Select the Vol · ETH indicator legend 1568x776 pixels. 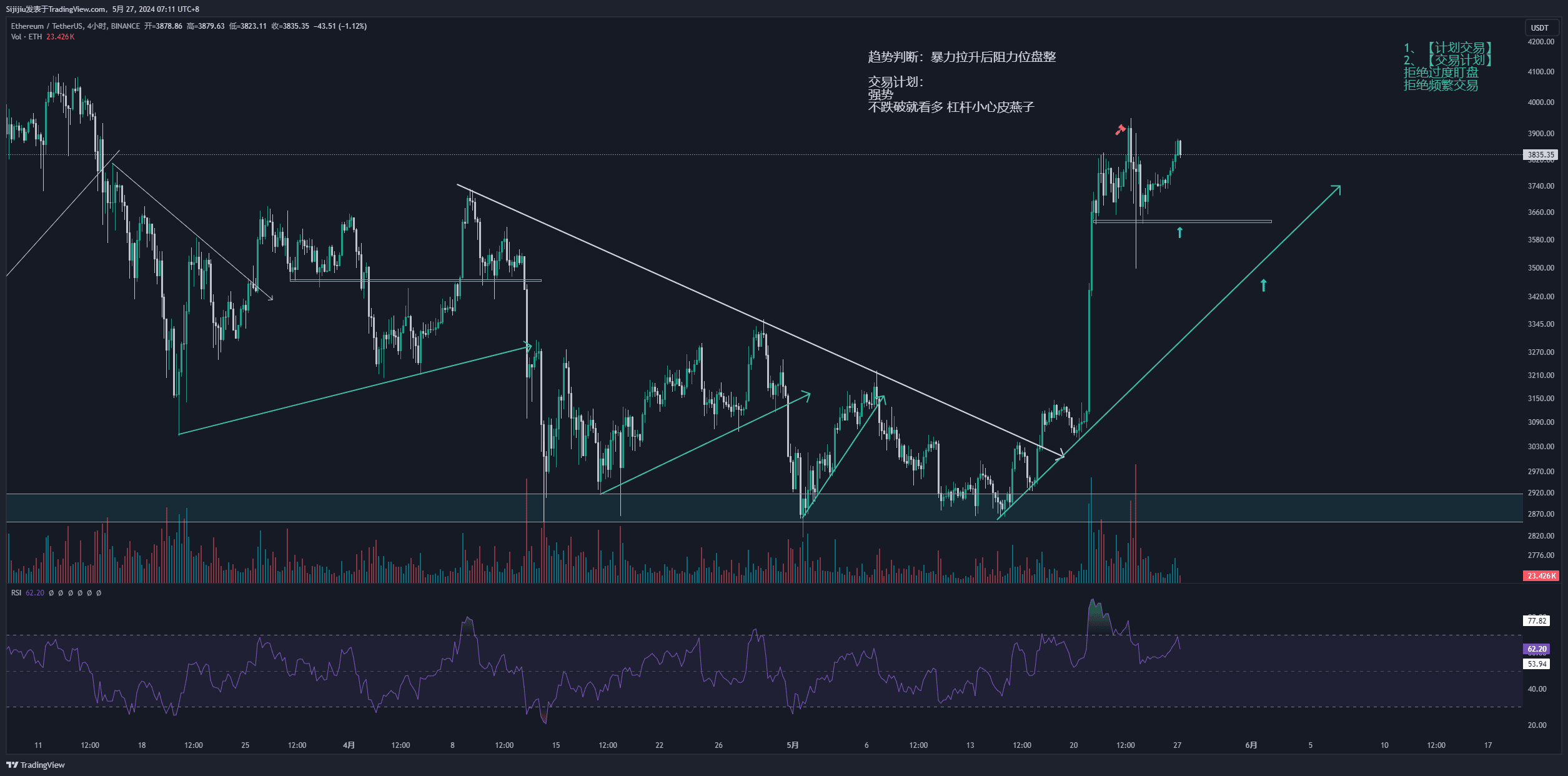[26, 37]
